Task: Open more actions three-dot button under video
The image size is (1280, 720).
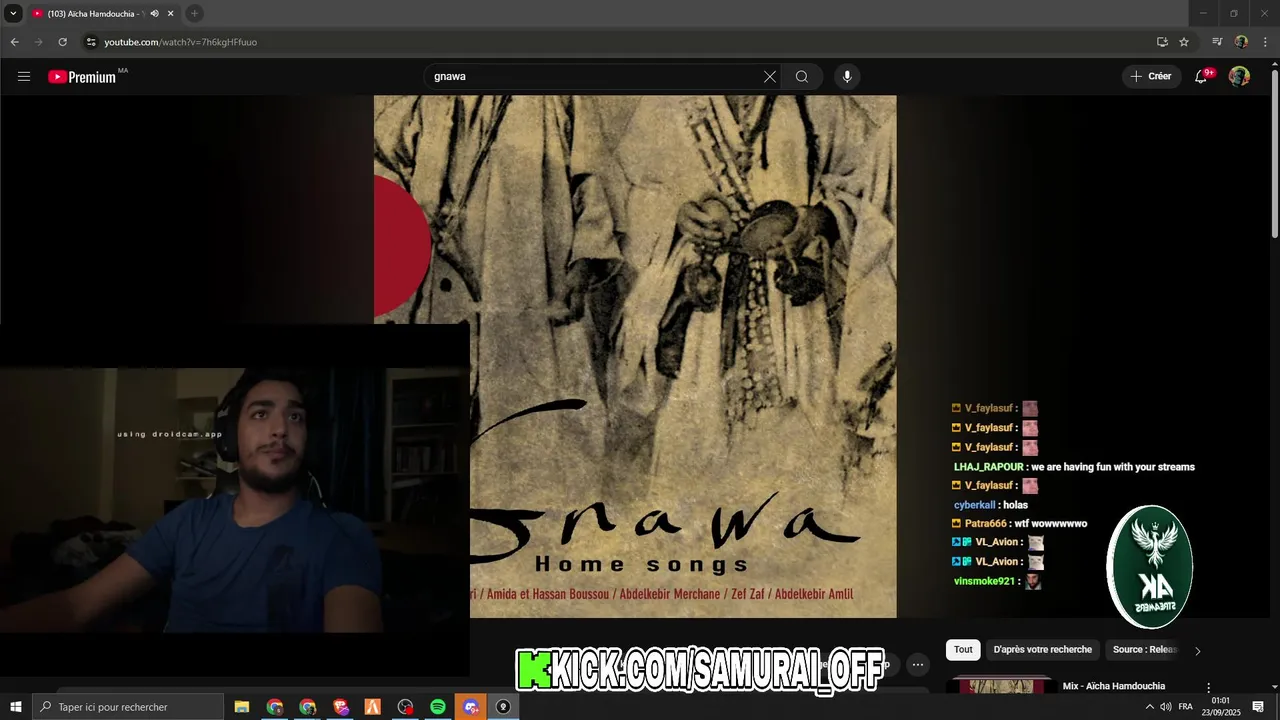Action: [917, 665]
